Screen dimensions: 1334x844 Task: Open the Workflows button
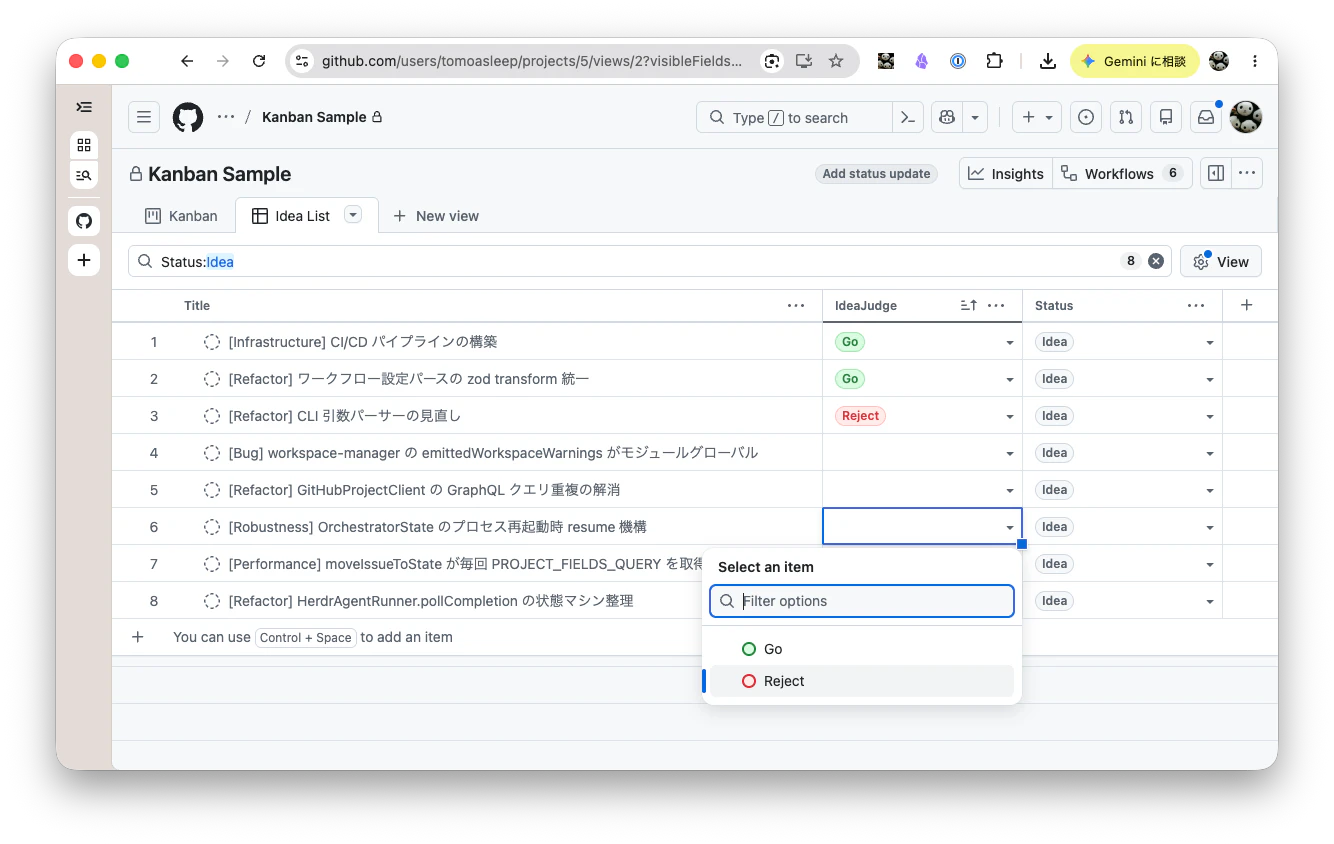click(x=1122, y=173)
